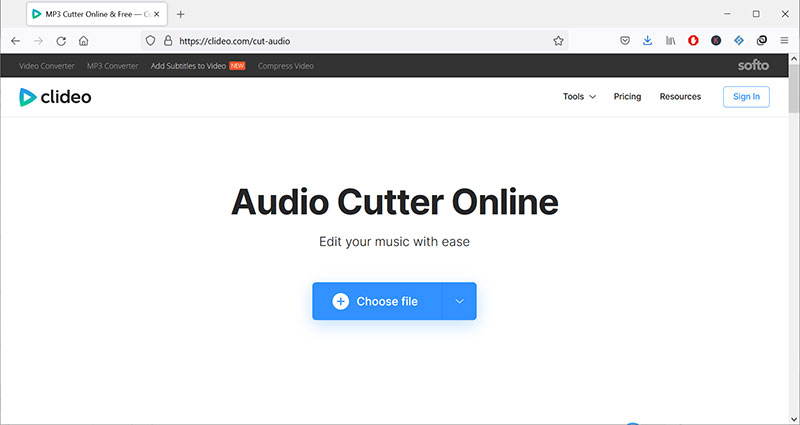Viewport: 800px width, 425px height.
Task: Minimize the Firefox window
Action: coord(727,14)
